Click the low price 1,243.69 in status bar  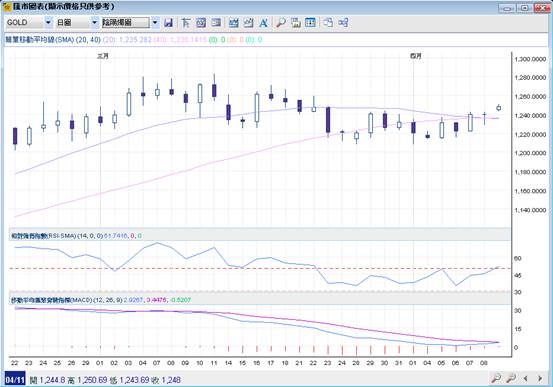point(134,380)
